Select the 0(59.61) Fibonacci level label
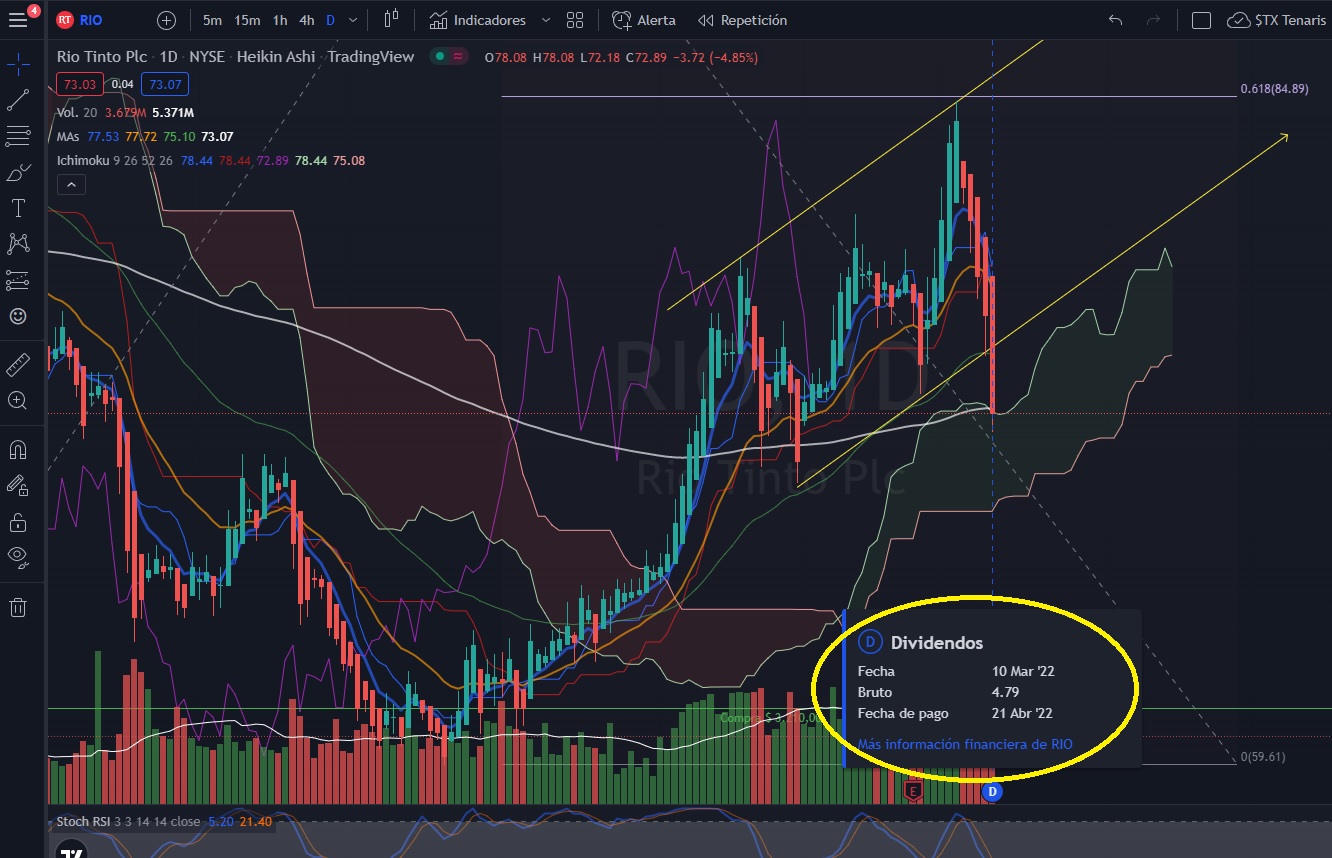 [x=1262, y=757]
